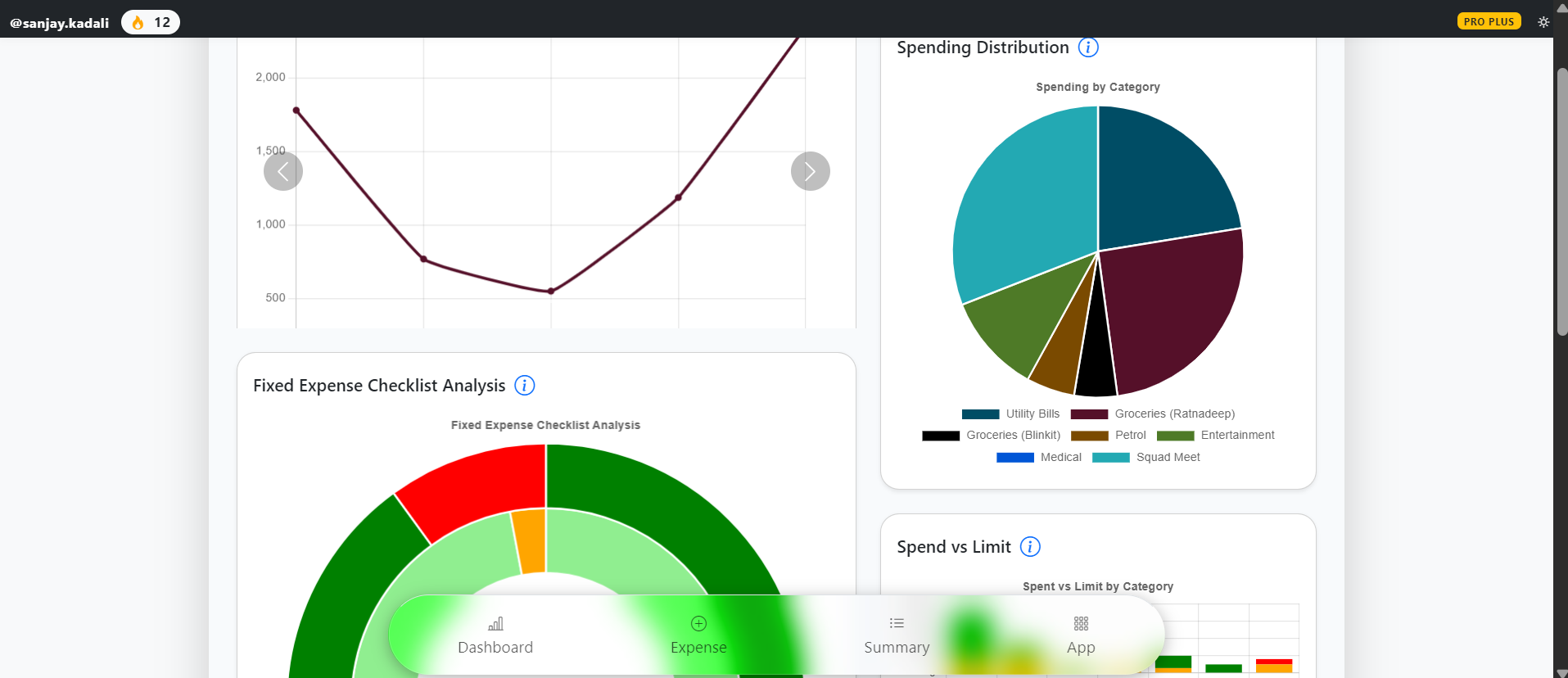Advance to next chart with right arrow
This screenshot has height=678, width=1568.
click(x=810, y=171)
